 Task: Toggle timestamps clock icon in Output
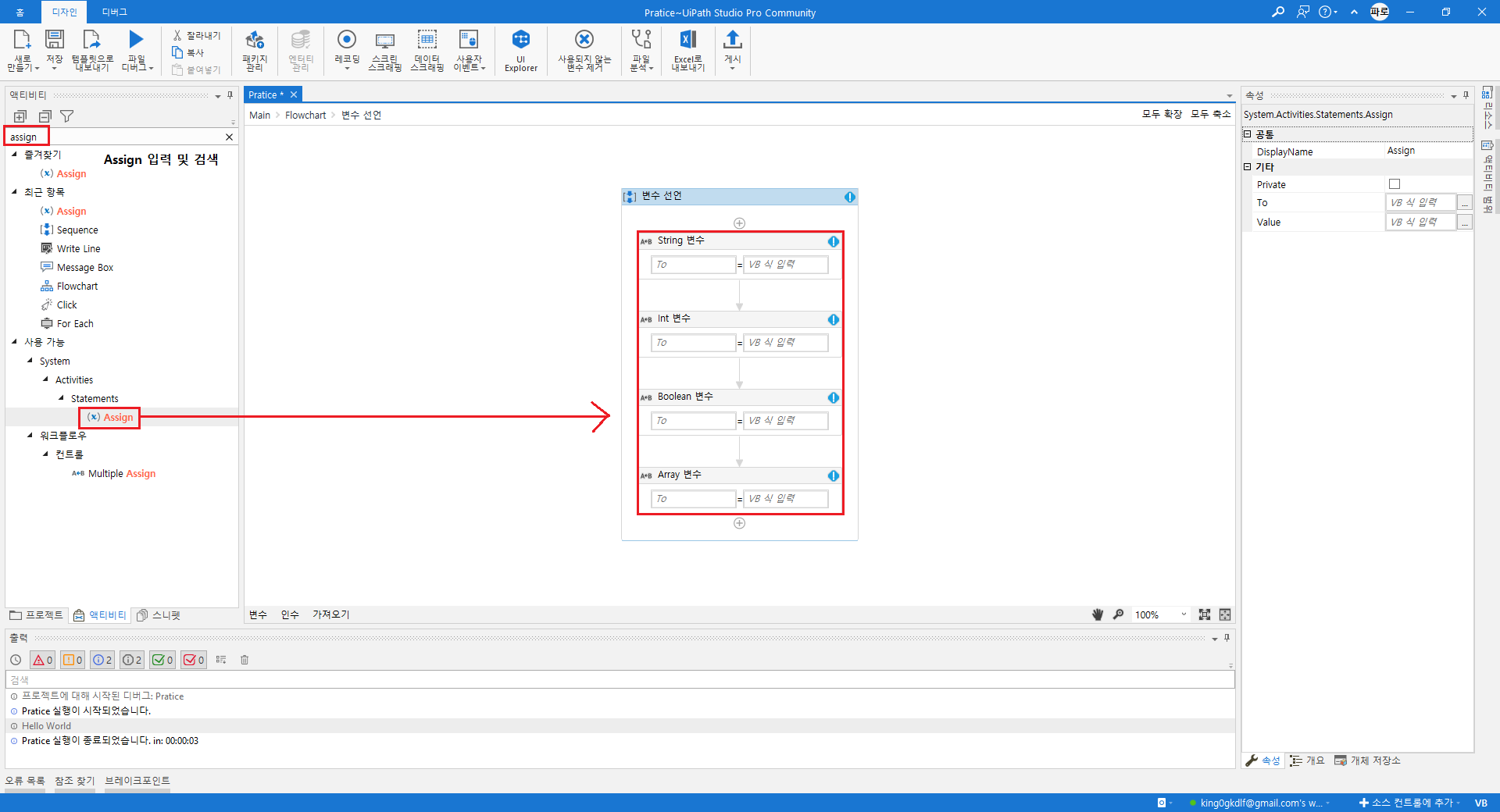tap(16, 660)
